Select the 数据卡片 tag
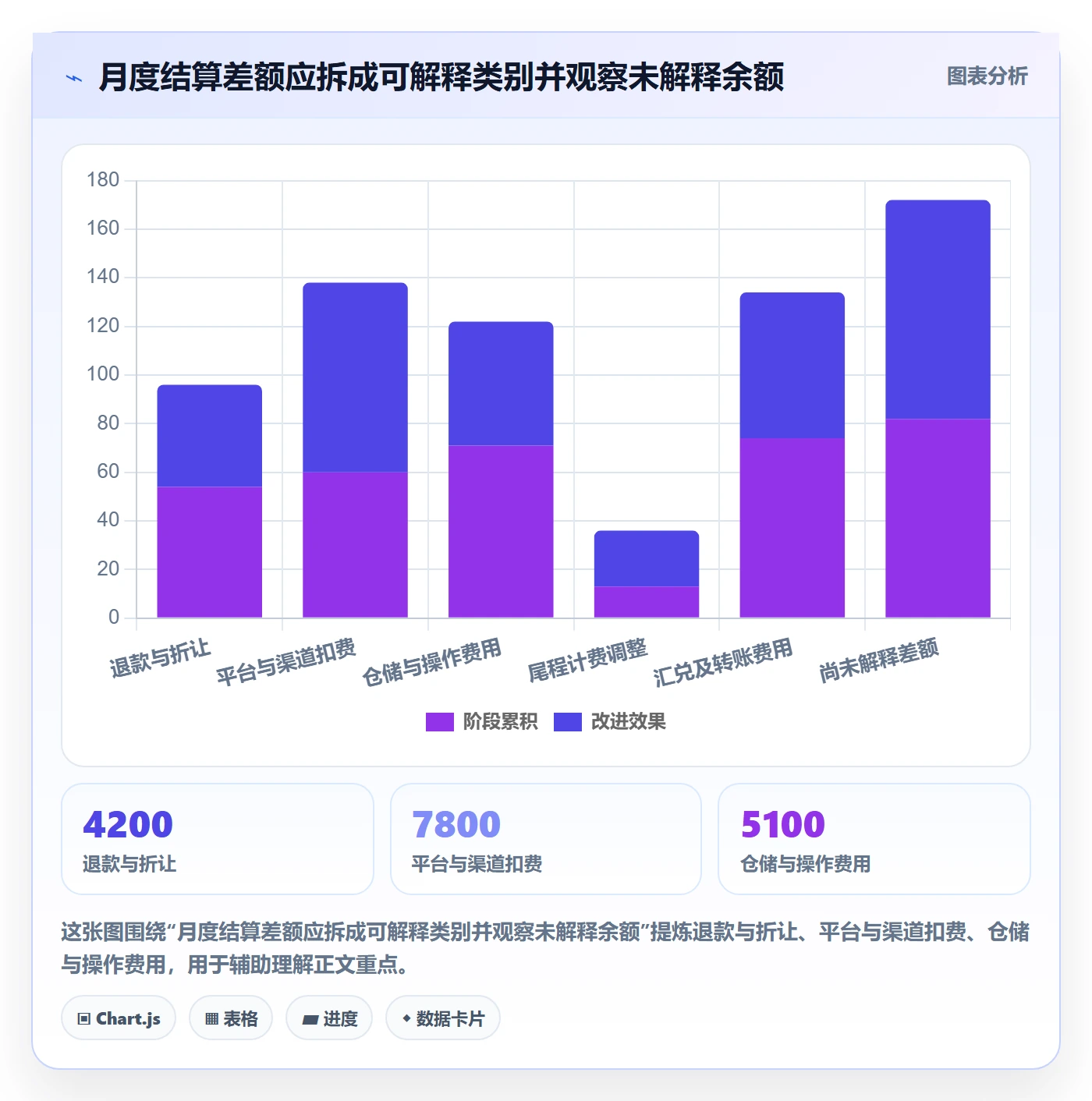The image size is (1092, 1101). (443, 1018)
